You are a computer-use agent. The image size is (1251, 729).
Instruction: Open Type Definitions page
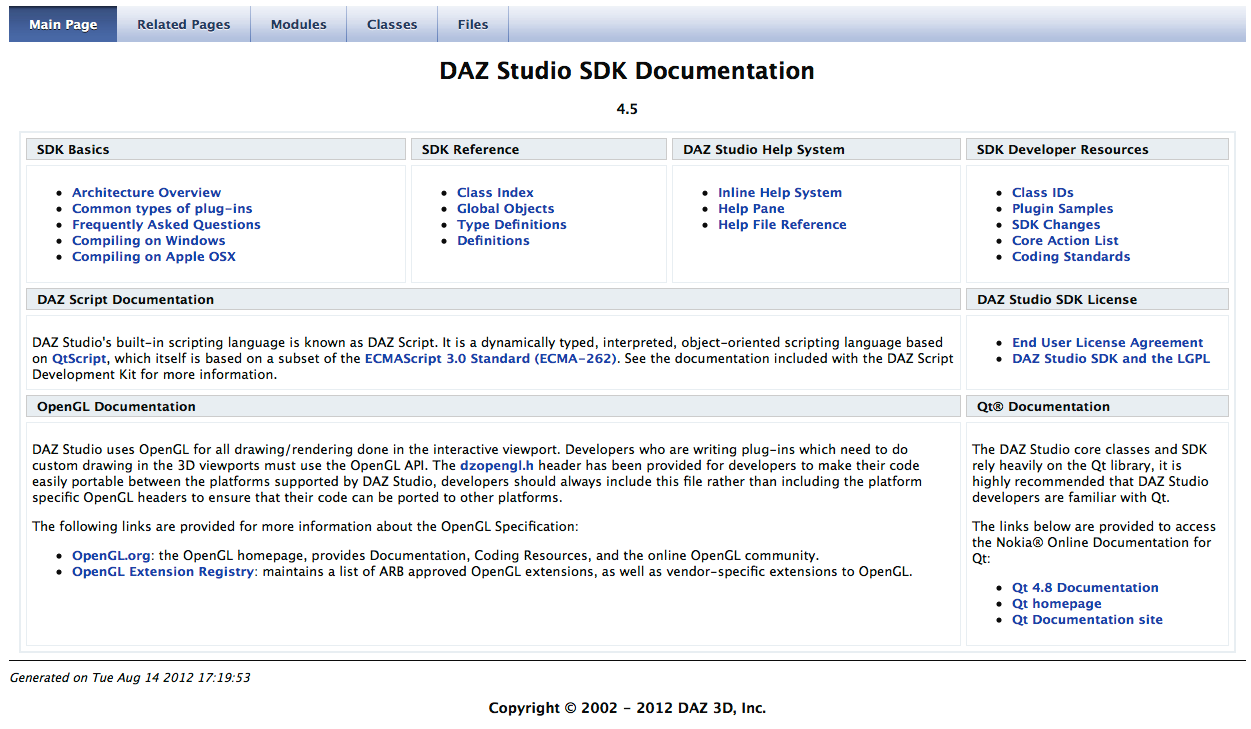512,225
